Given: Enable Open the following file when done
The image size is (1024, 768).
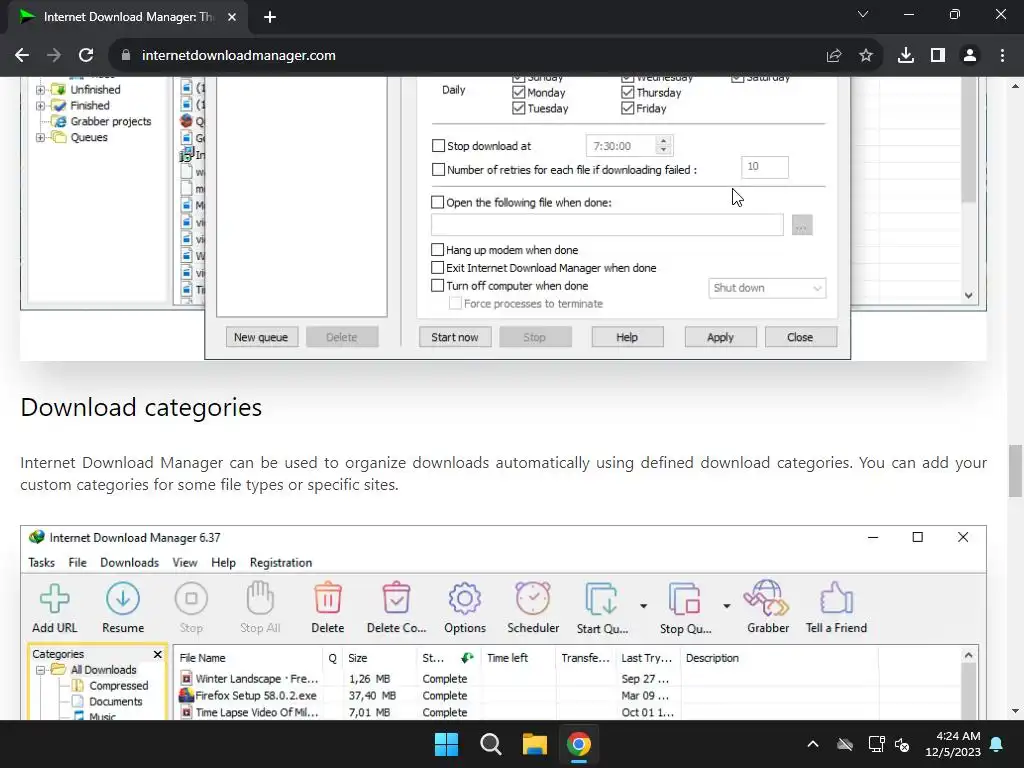Looking at the screenshot, I should click(438, 202).
